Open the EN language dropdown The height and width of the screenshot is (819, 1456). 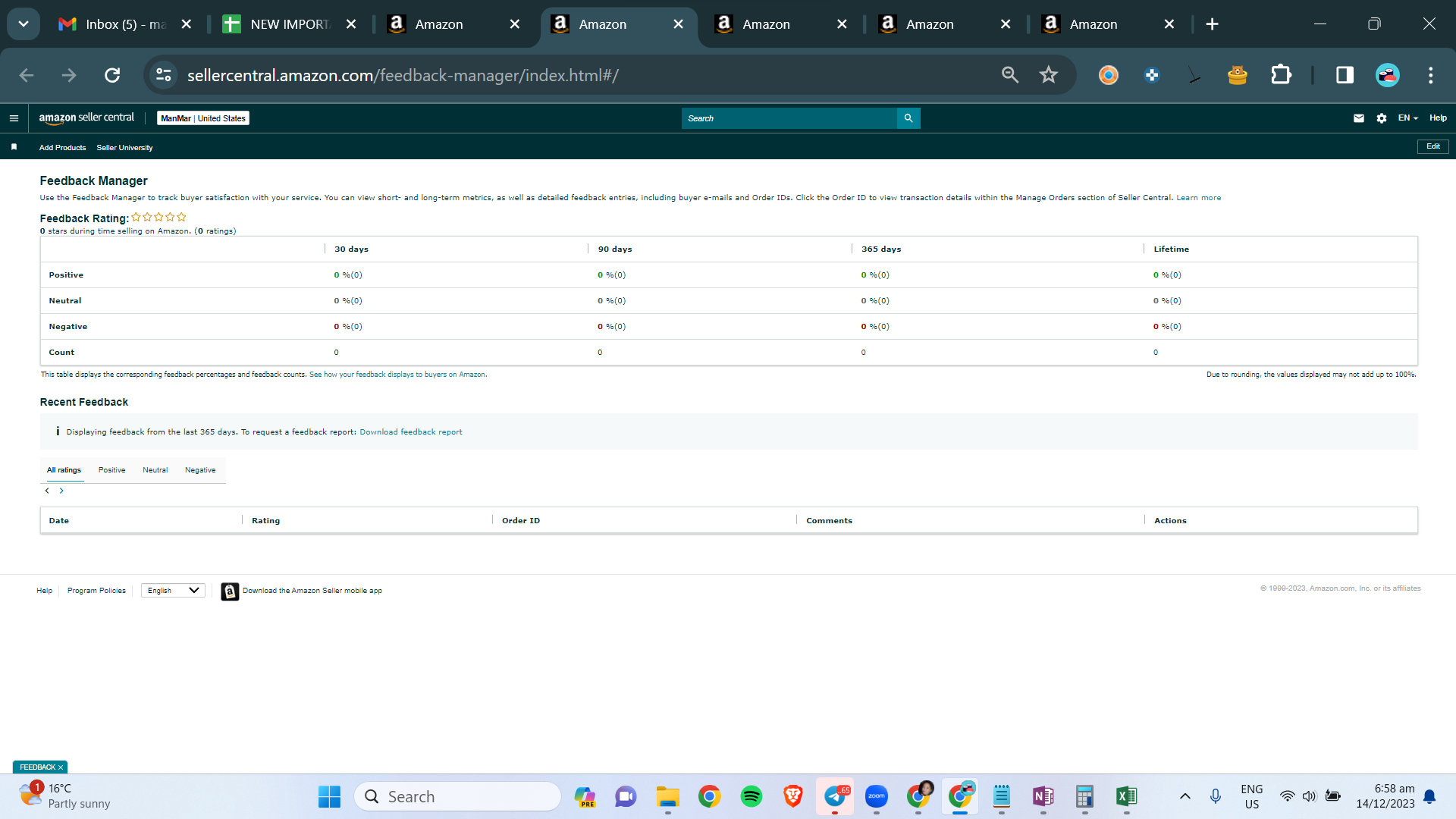[x=1408, y=118]
